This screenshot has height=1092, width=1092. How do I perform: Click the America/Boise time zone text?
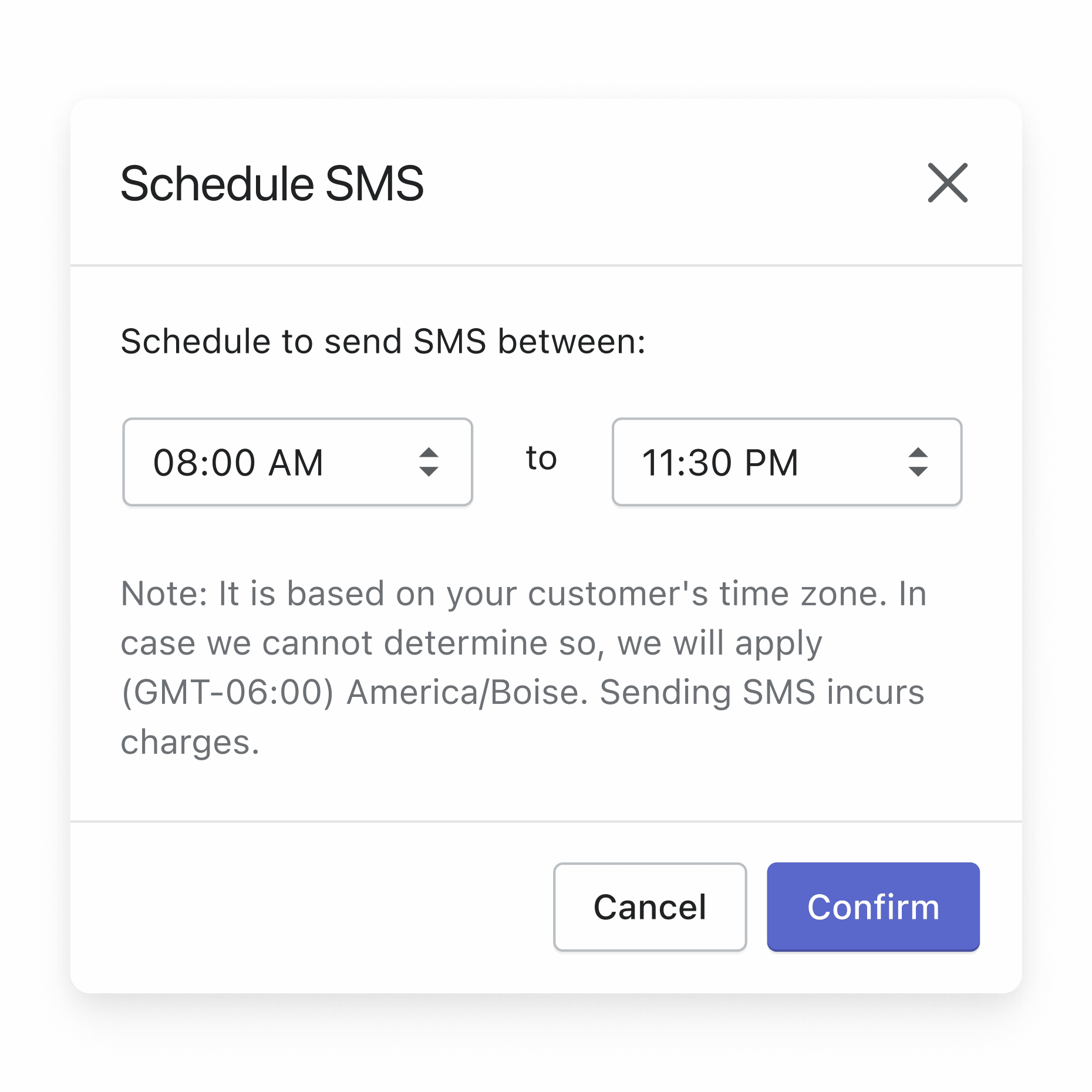[467, 692]
